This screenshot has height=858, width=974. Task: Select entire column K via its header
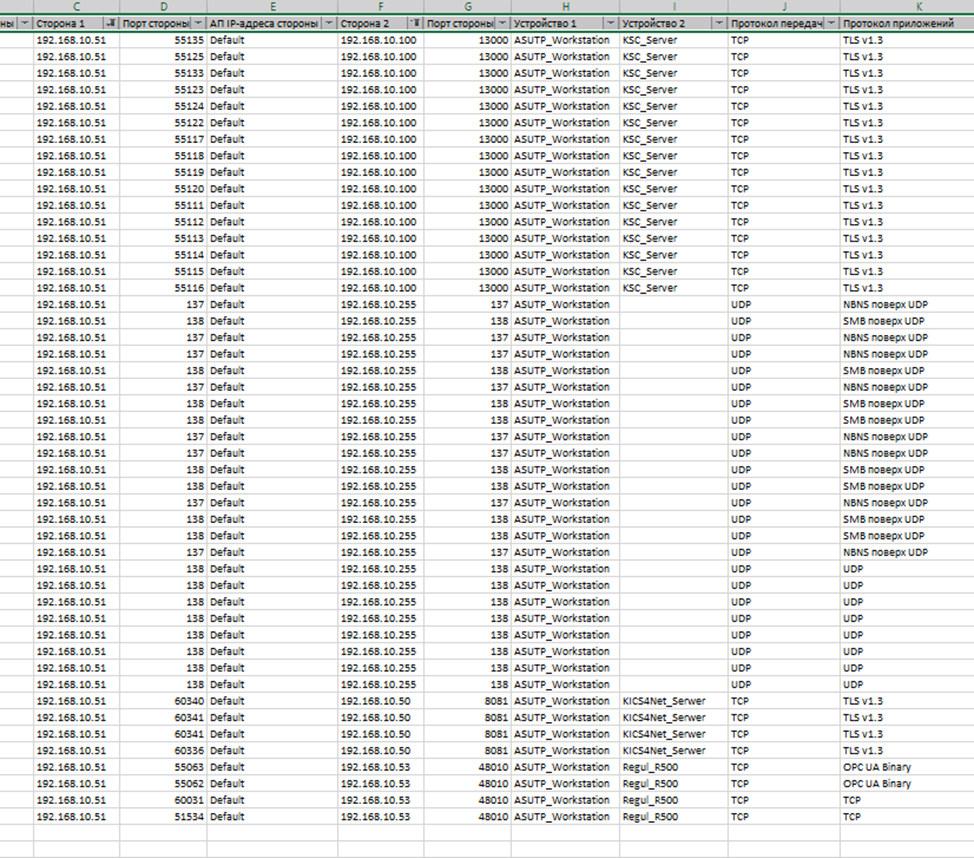click(x=906, y=7)
